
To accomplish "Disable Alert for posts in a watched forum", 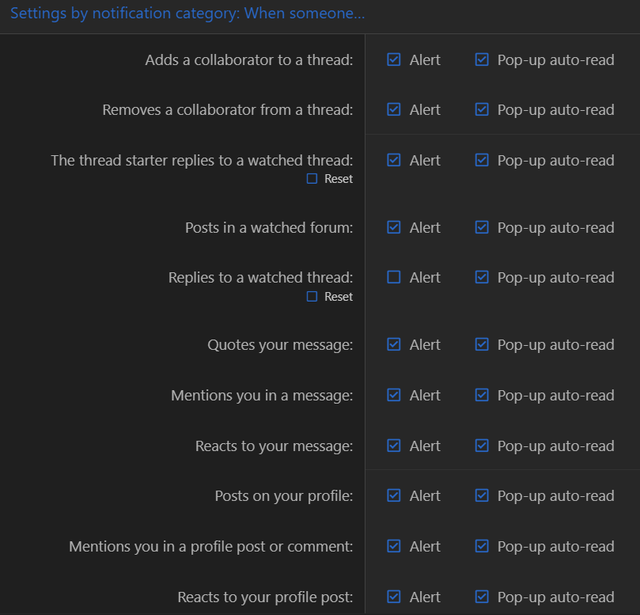I will (x=394, y=228).
